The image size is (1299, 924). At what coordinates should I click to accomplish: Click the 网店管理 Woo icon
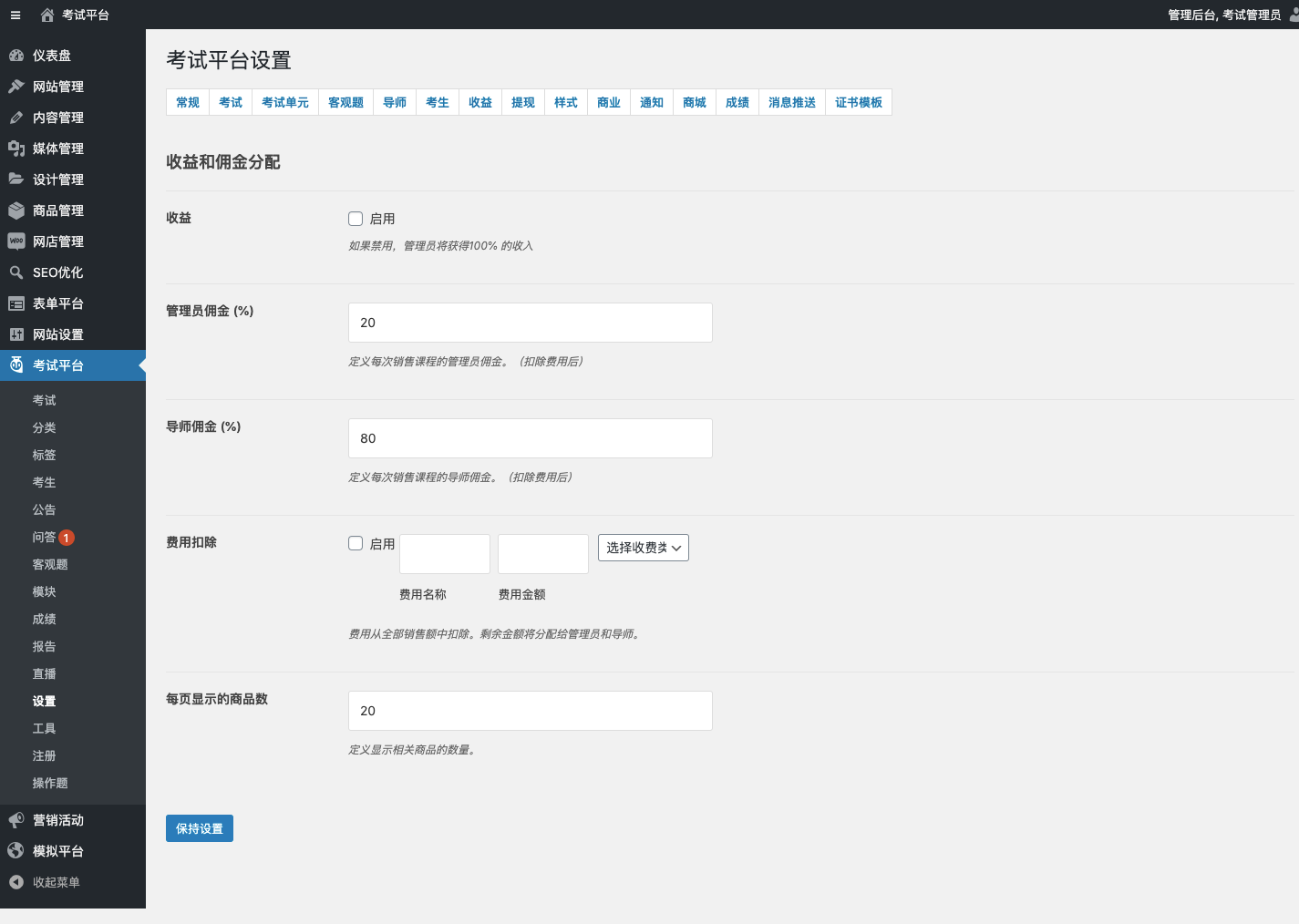(16, 241)
